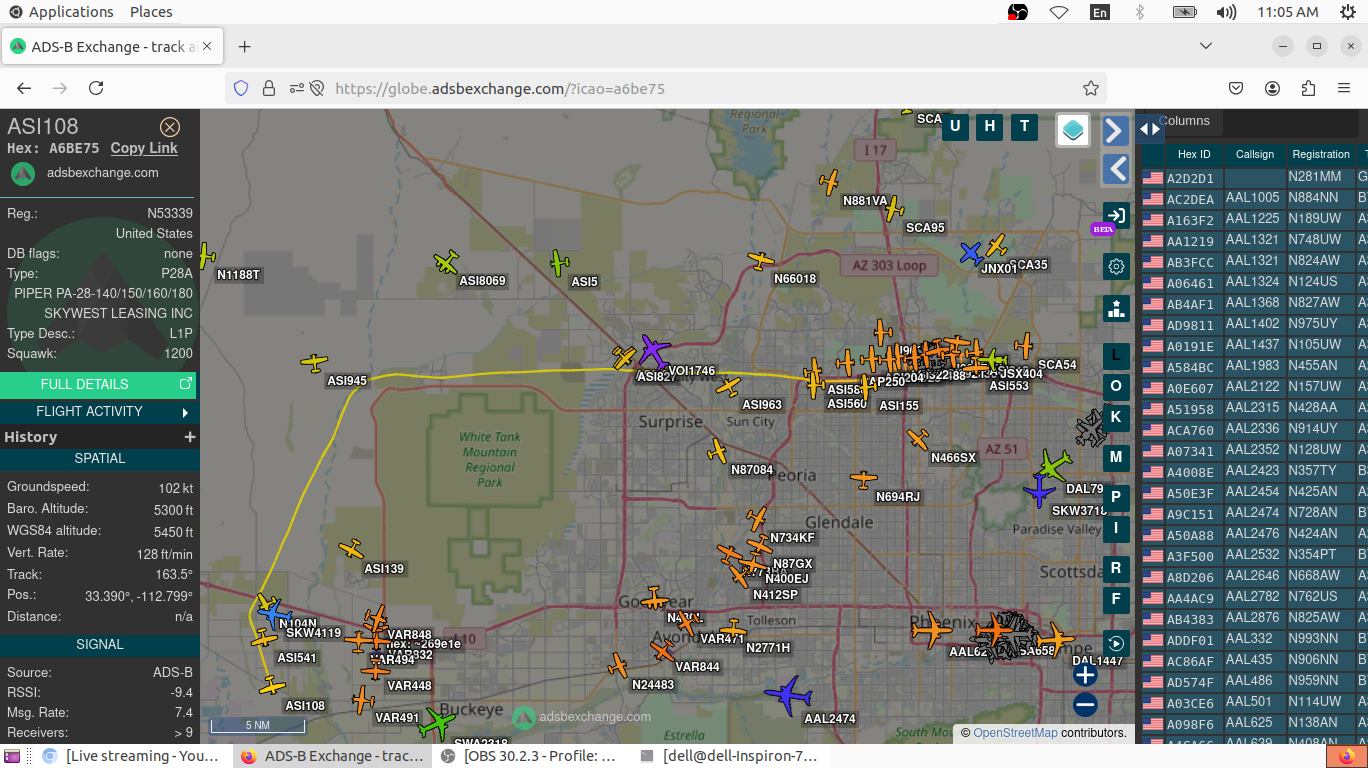1368x768 pixels.
Task: Select the N24483 plane icon
Action: click(x=618, y=666)
